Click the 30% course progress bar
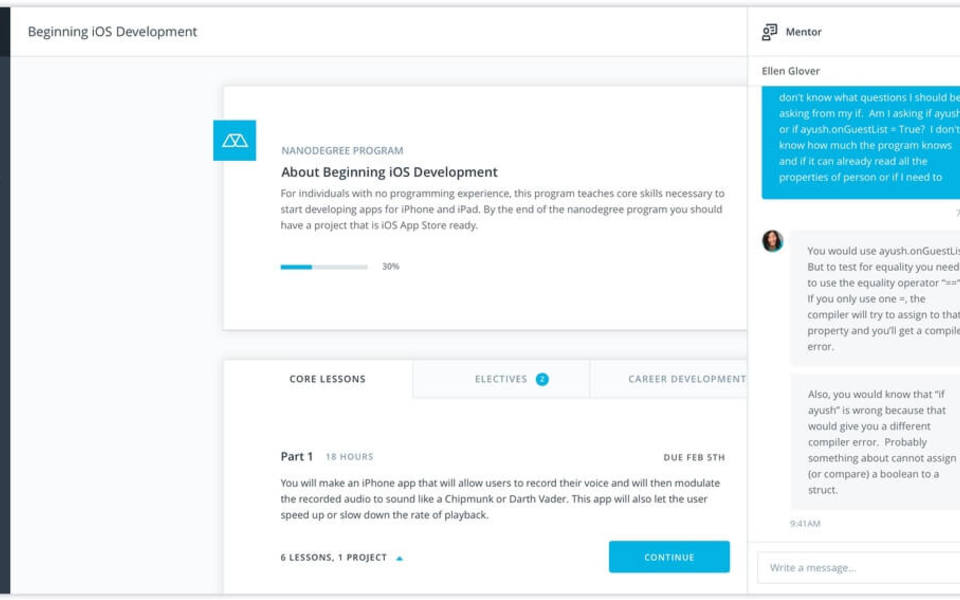Screen dimensions: 960x600 pos(324,267)
